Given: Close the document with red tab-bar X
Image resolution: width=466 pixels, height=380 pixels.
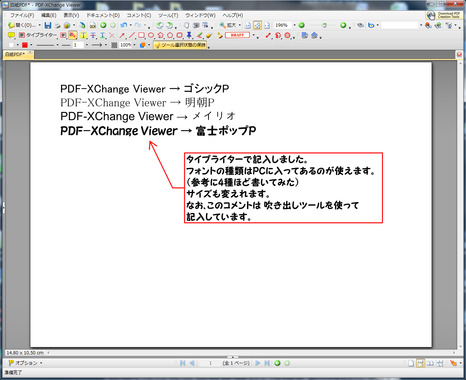Looking at the screenshot, I should click(x=459, y=54).
